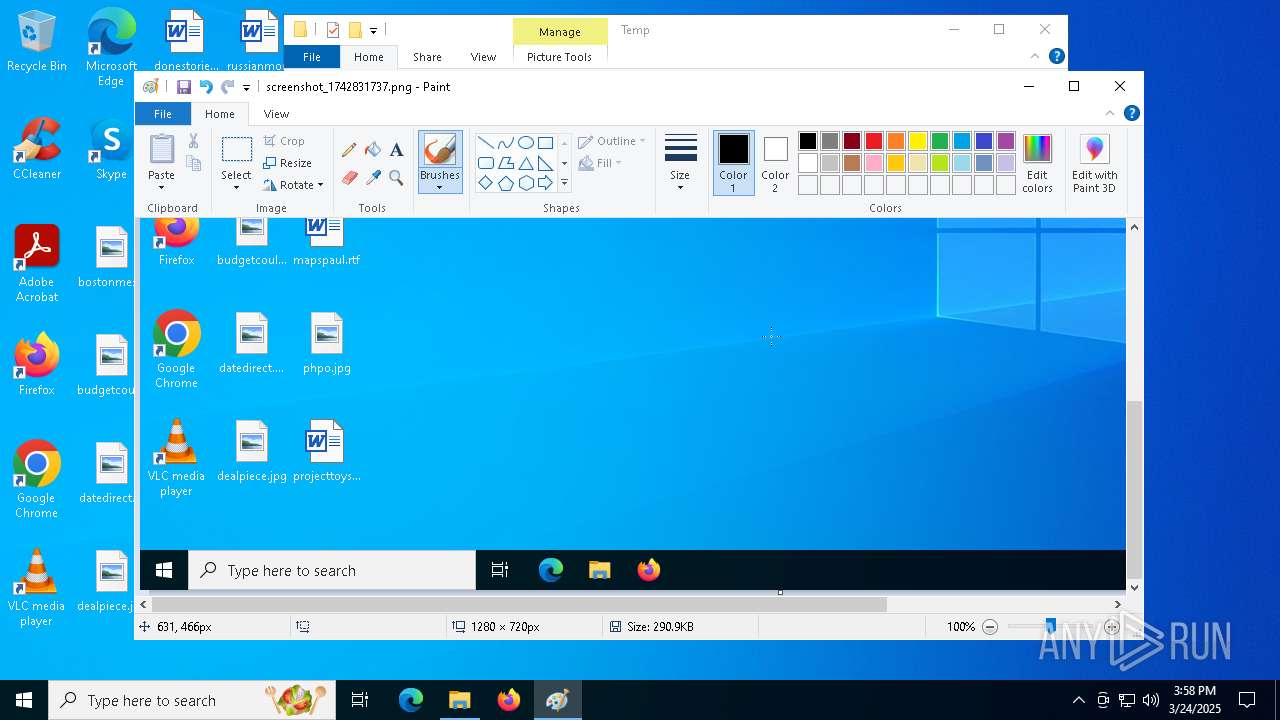Click the rectangular Select tool icon
The height and width of the screenshot is (720, 1280).
(236, 150)
